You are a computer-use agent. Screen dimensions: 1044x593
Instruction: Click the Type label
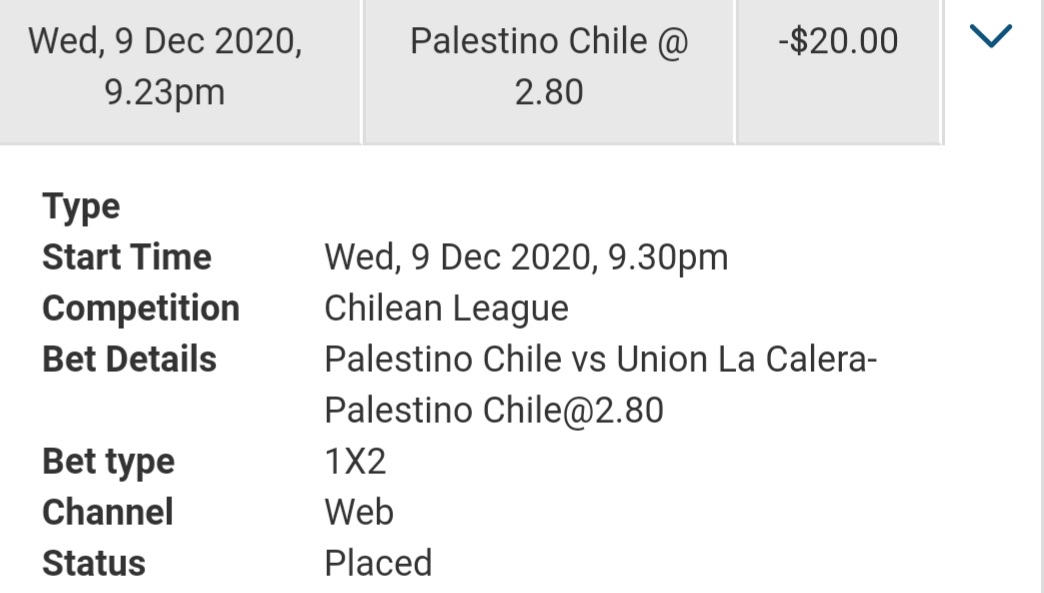pyautogui.click(x=81, y=207)
